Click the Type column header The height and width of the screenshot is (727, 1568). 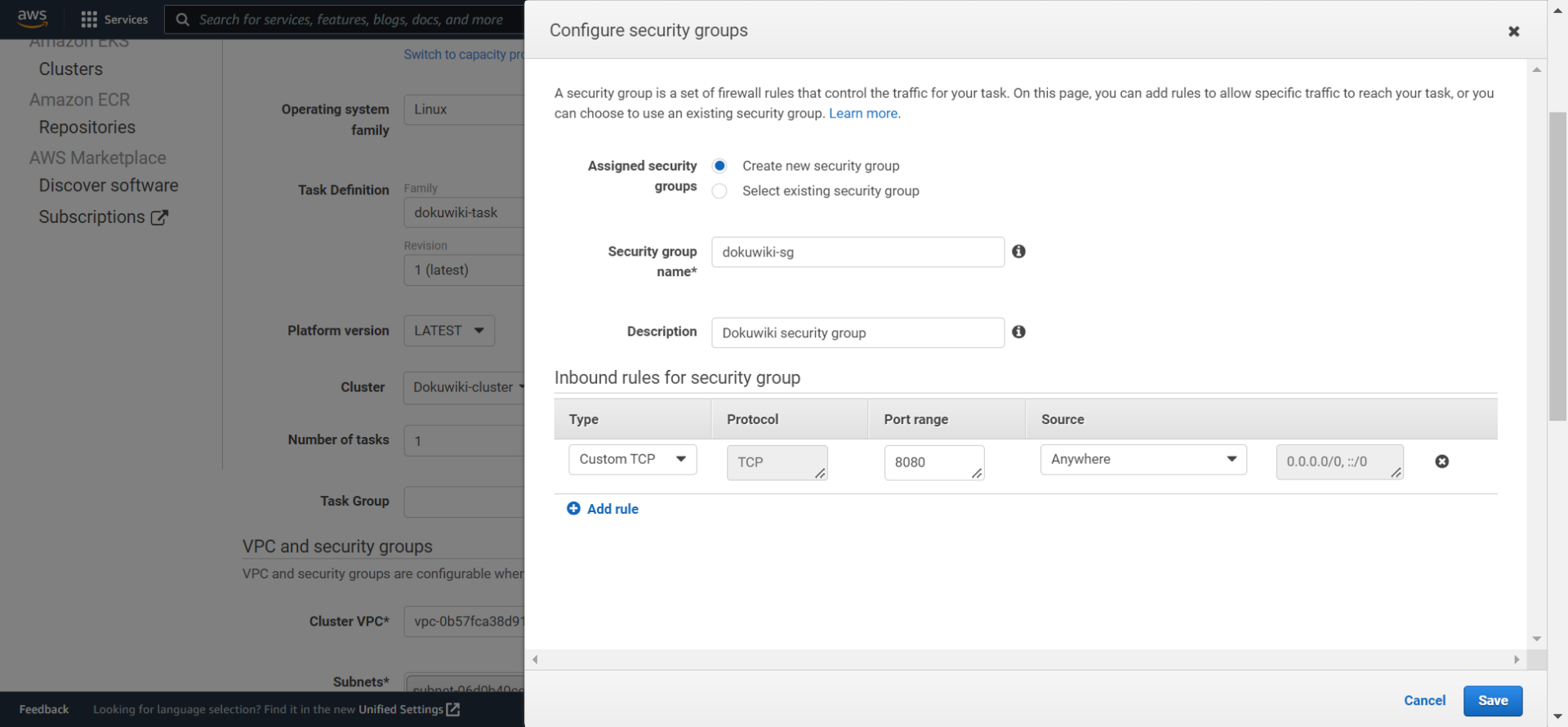tap(584, 419)
